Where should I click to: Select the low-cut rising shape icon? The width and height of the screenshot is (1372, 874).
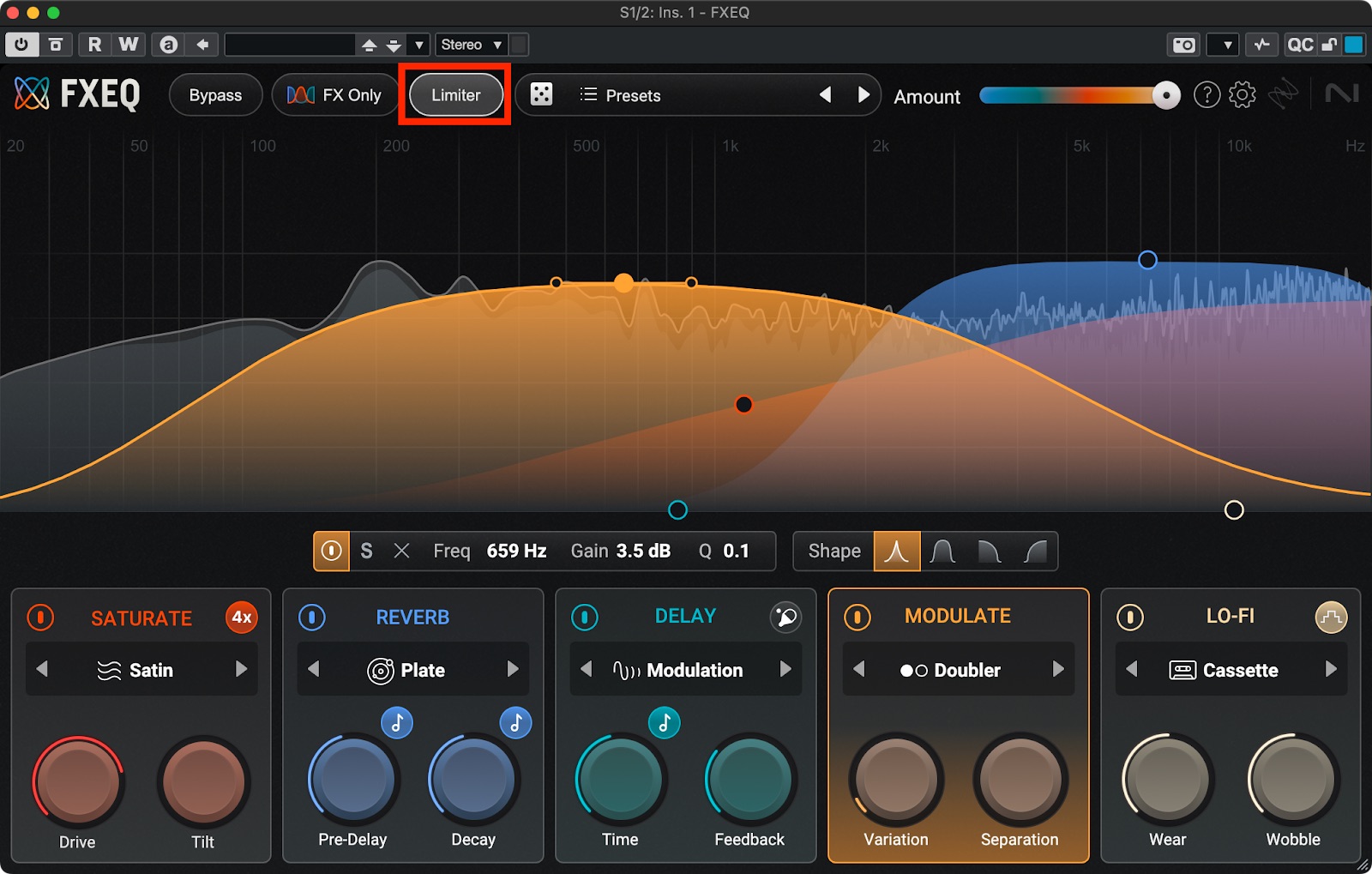1035,551
